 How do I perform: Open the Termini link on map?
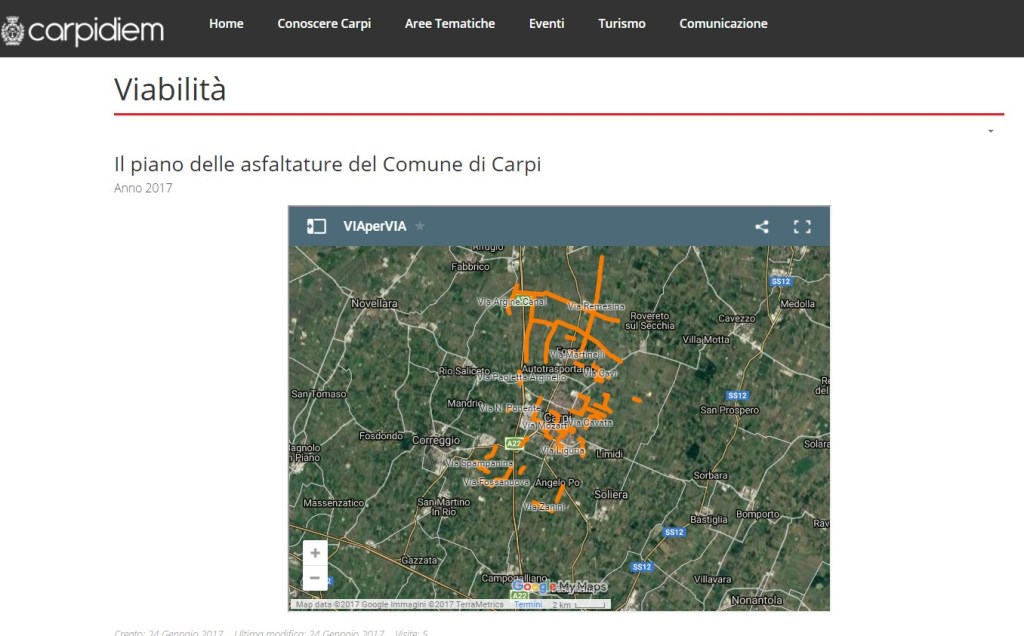coord(527,604)
